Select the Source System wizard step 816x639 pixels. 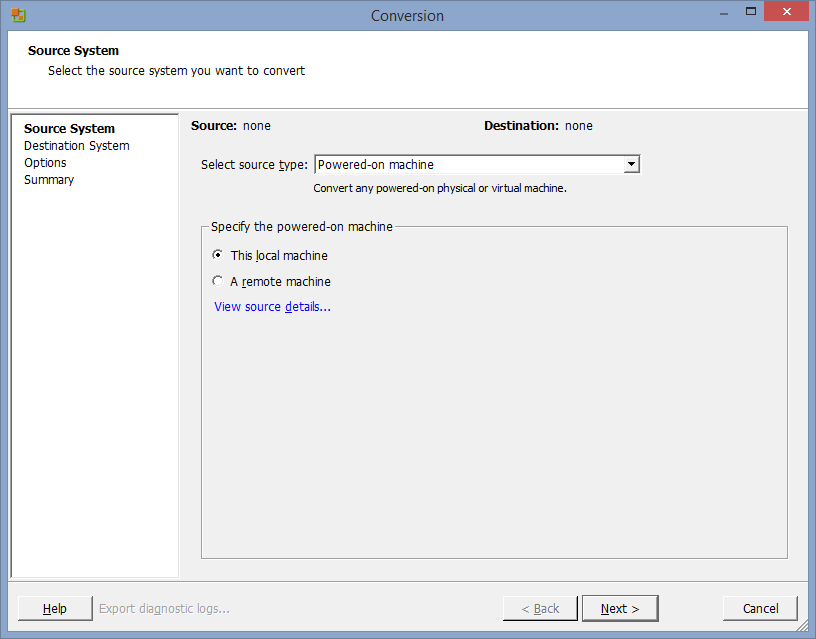[x=69, y=129]
